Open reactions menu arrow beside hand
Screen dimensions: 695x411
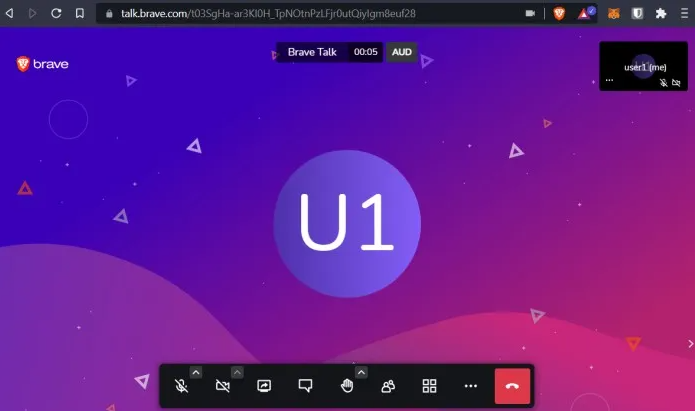[361, 372]
